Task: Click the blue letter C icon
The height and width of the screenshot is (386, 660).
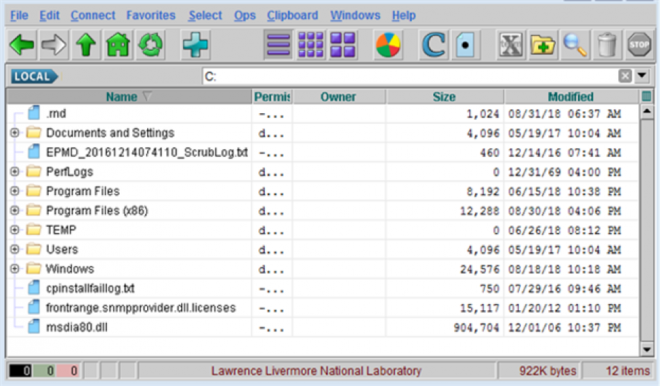Action: click(433, 44)
